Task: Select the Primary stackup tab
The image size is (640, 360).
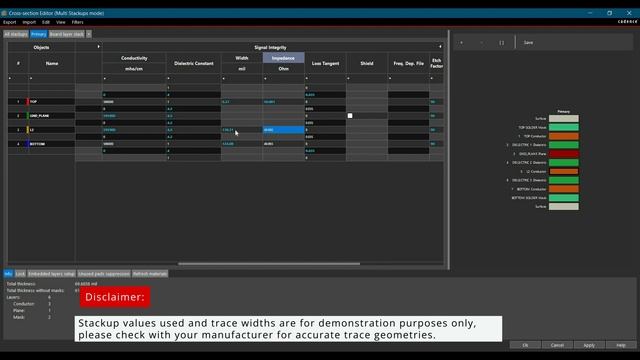Action: 39,34
